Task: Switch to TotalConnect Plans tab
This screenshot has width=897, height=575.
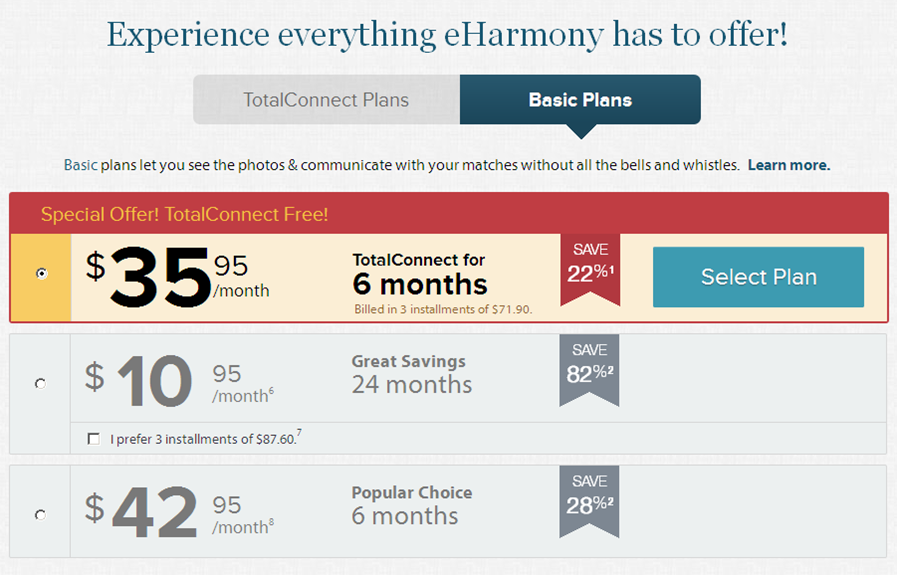Action: click(x=326, y=100)
